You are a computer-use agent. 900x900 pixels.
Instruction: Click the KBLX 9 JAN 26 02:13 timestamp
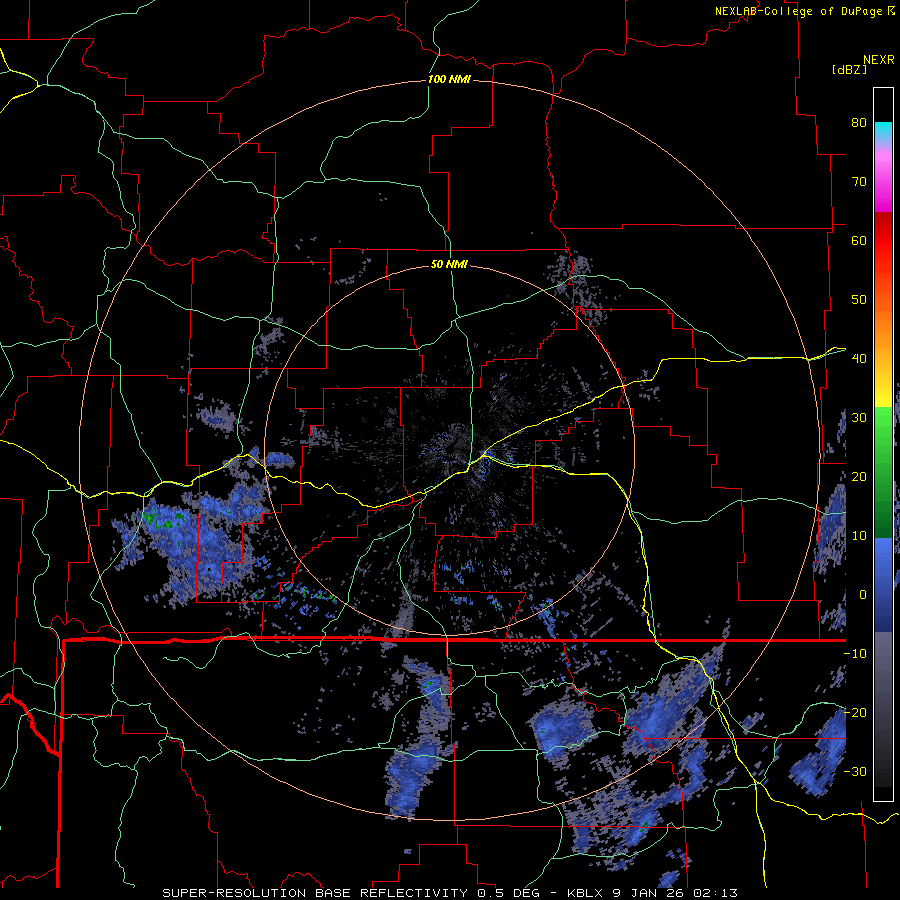(x=652, y=893)
